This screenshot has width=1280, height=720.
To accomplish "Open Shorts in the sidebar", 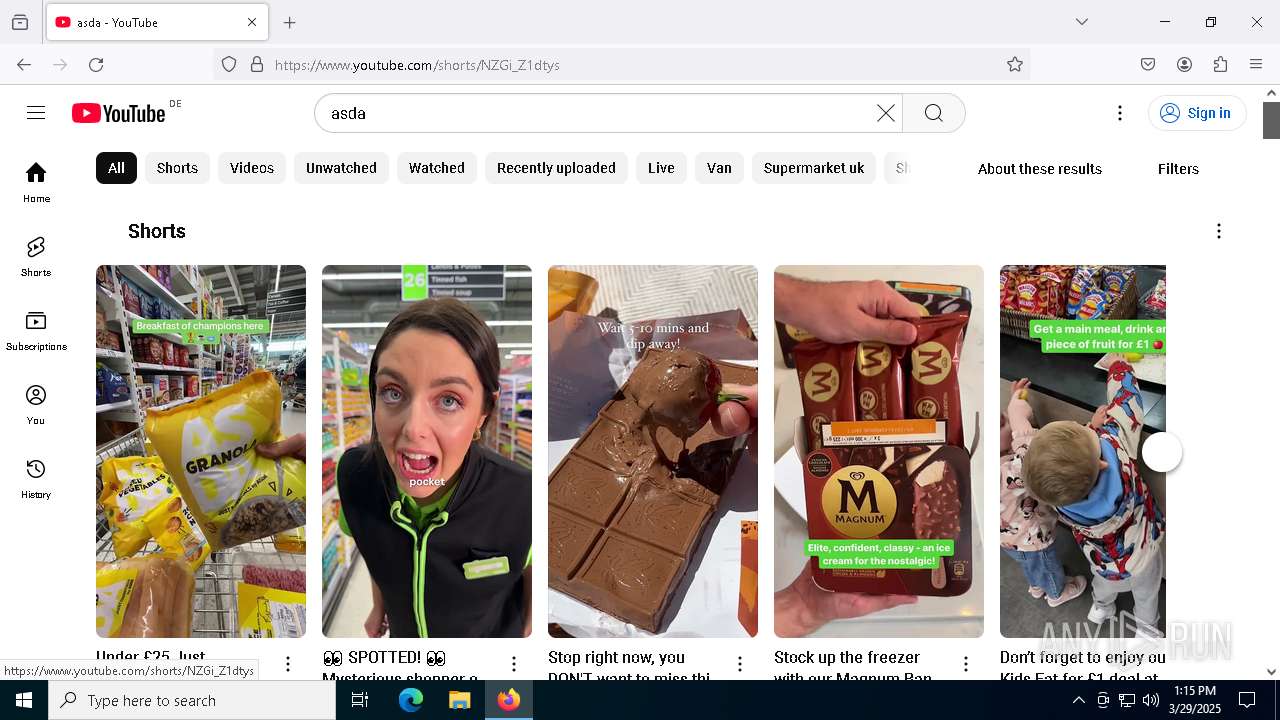I will pyautogui.click(x=36, y=256).
